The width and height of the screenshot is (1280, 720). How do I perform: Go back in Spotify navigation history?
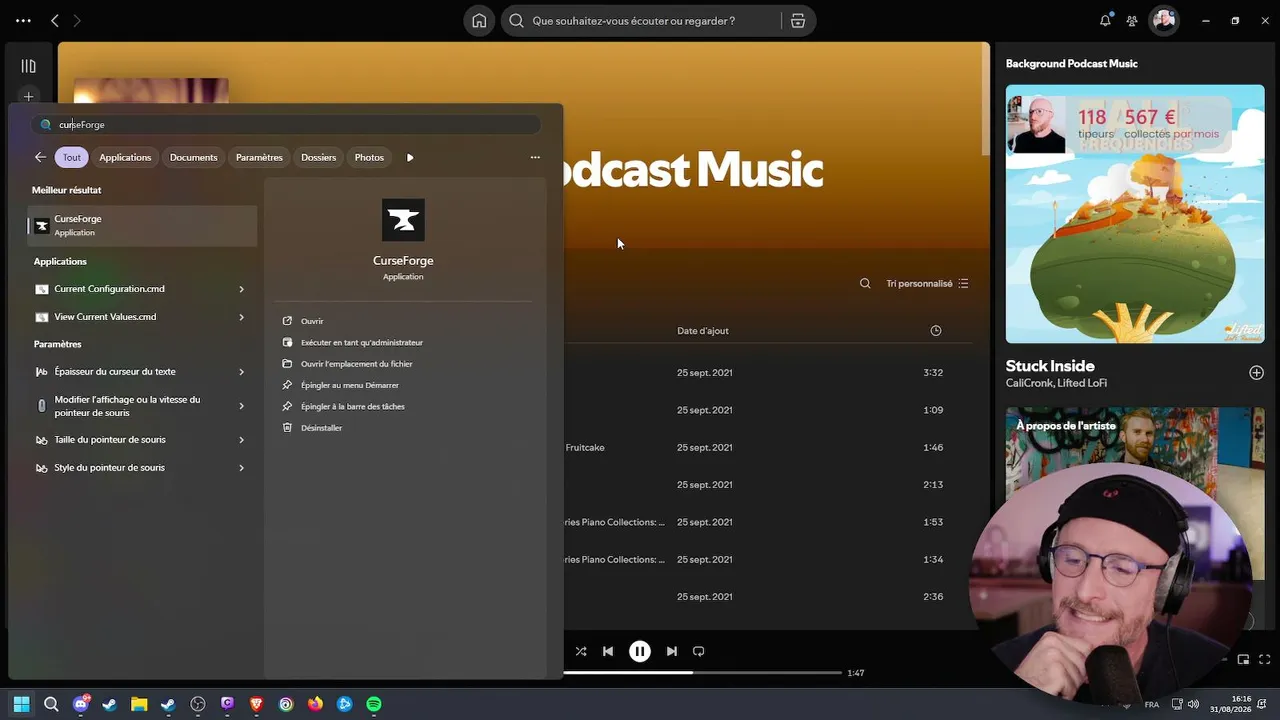(55, 20)
